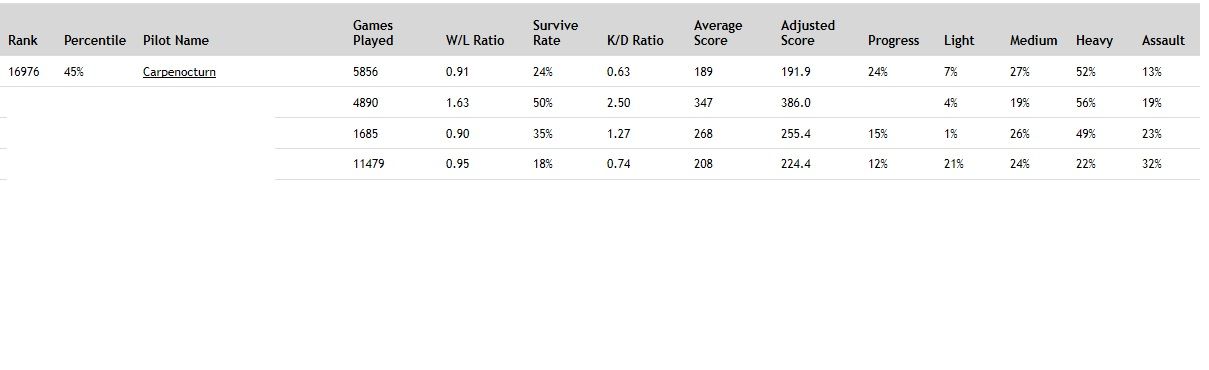Viewport: 1209px width, 370px height.
Task: Click the Light column header
Action: (x=959, y=41)
